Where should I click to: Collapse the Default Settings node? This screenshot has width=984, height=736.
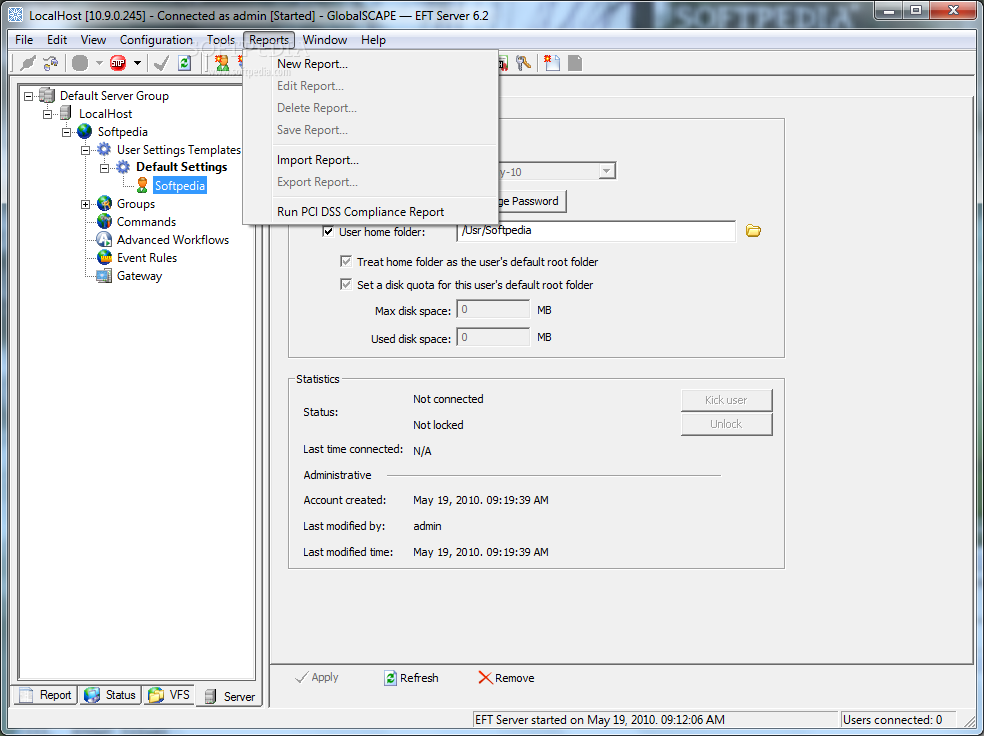(105, 168)
